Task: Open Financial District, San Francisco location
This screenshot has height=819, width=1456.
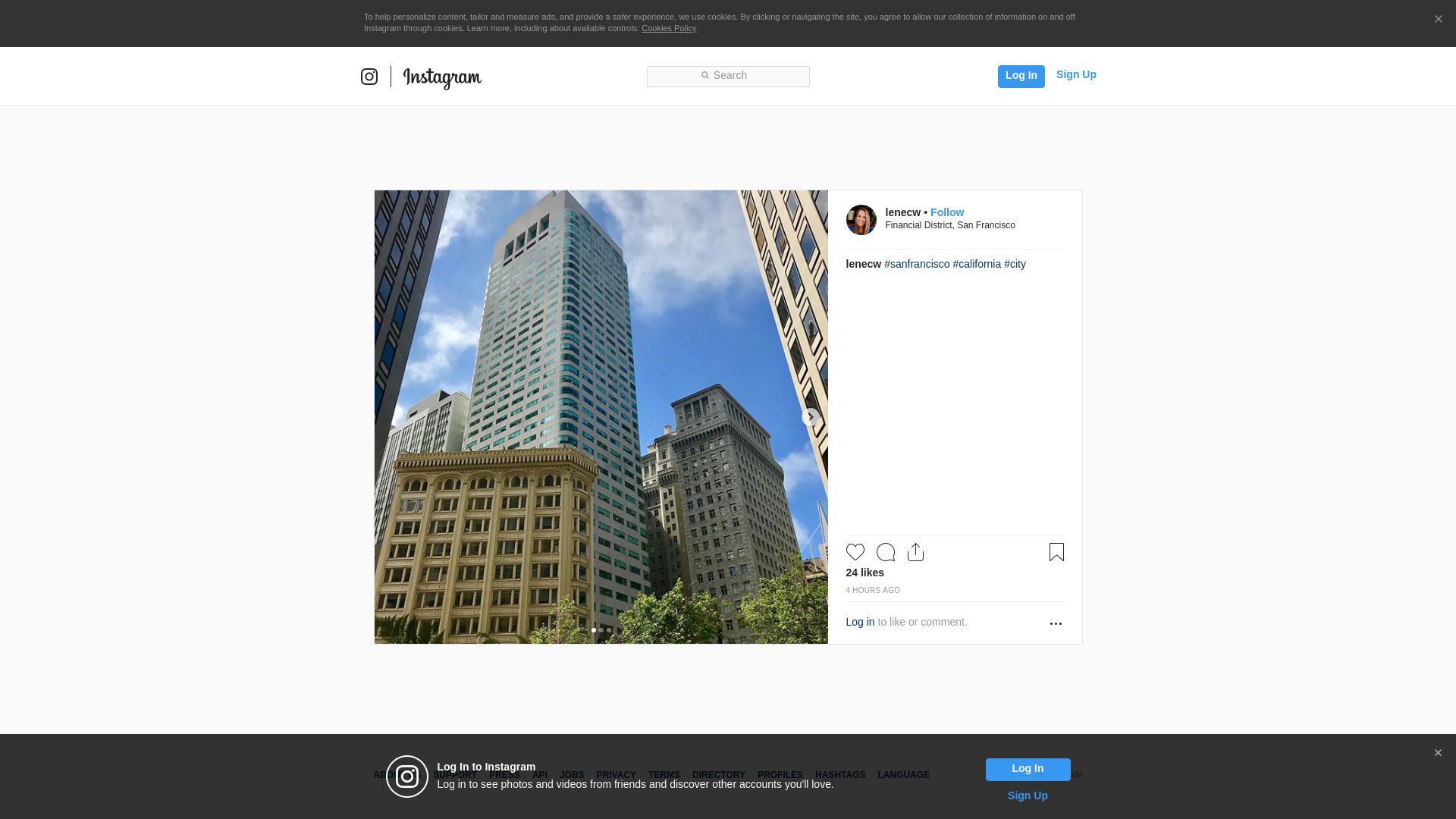Action: pyautogui.click(x=949, y=225)
